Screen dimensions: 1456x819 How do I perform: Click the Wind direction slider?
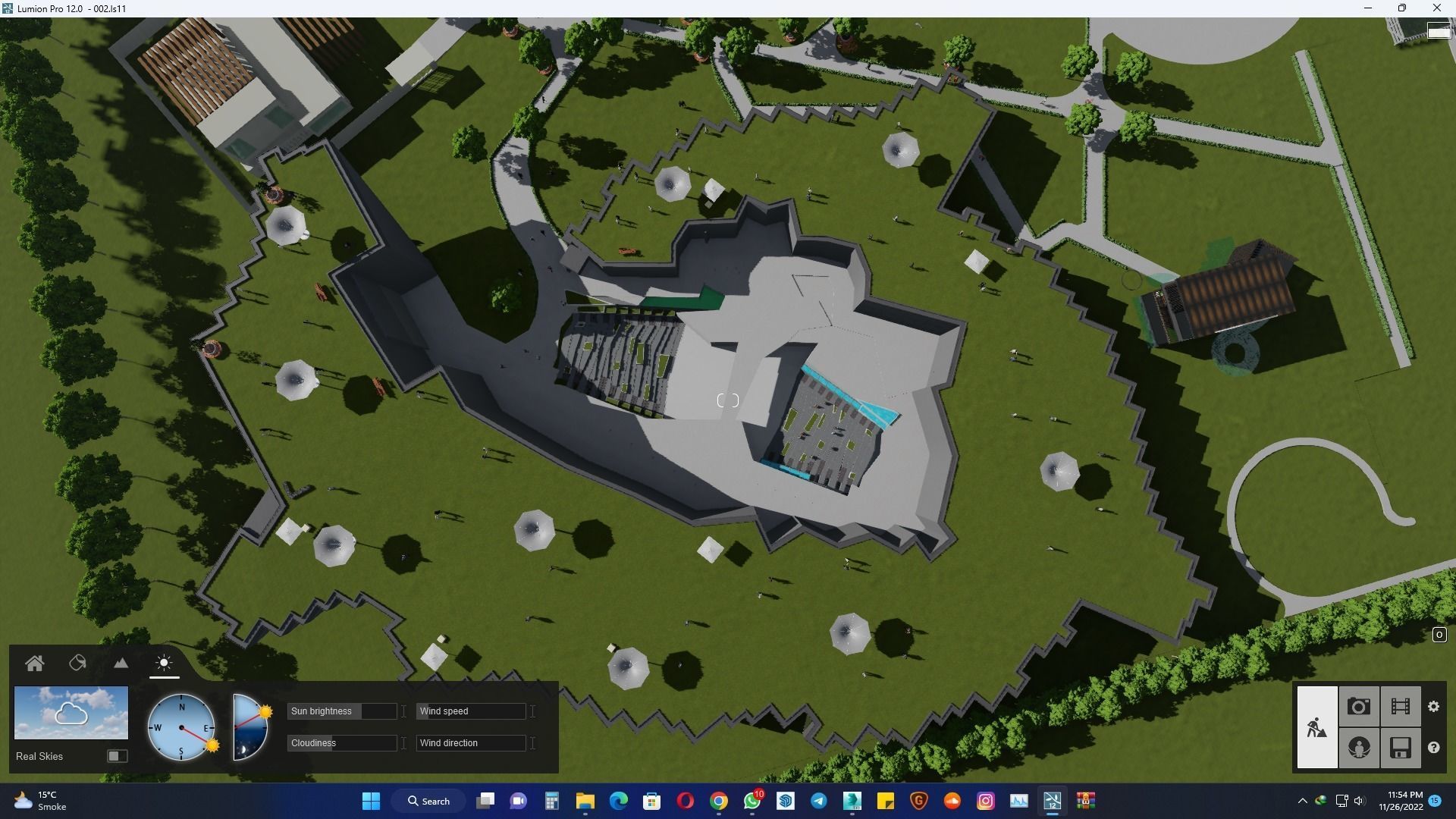471,743
